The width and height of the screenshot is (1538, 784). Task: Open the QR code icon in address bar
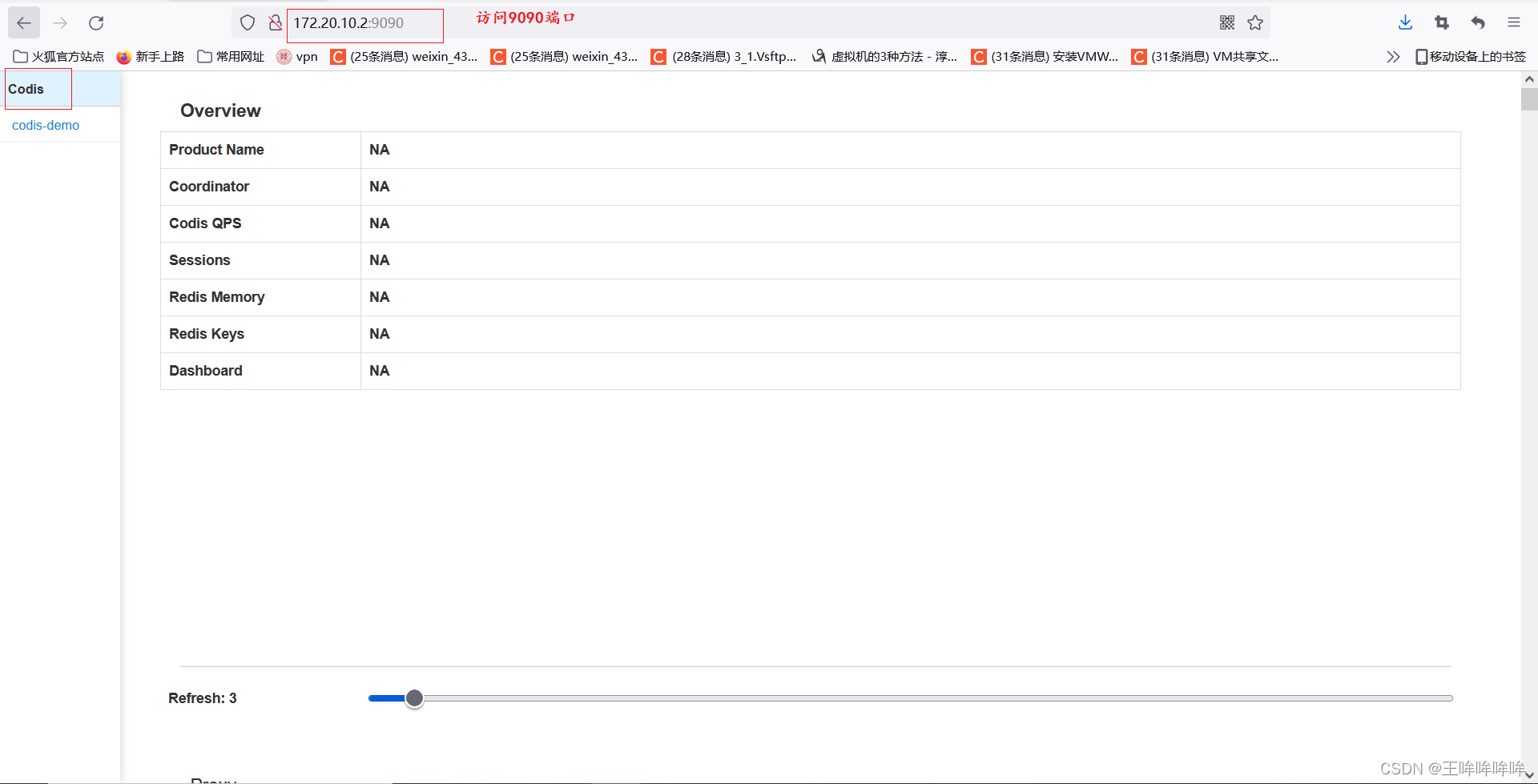[1227, 23]
